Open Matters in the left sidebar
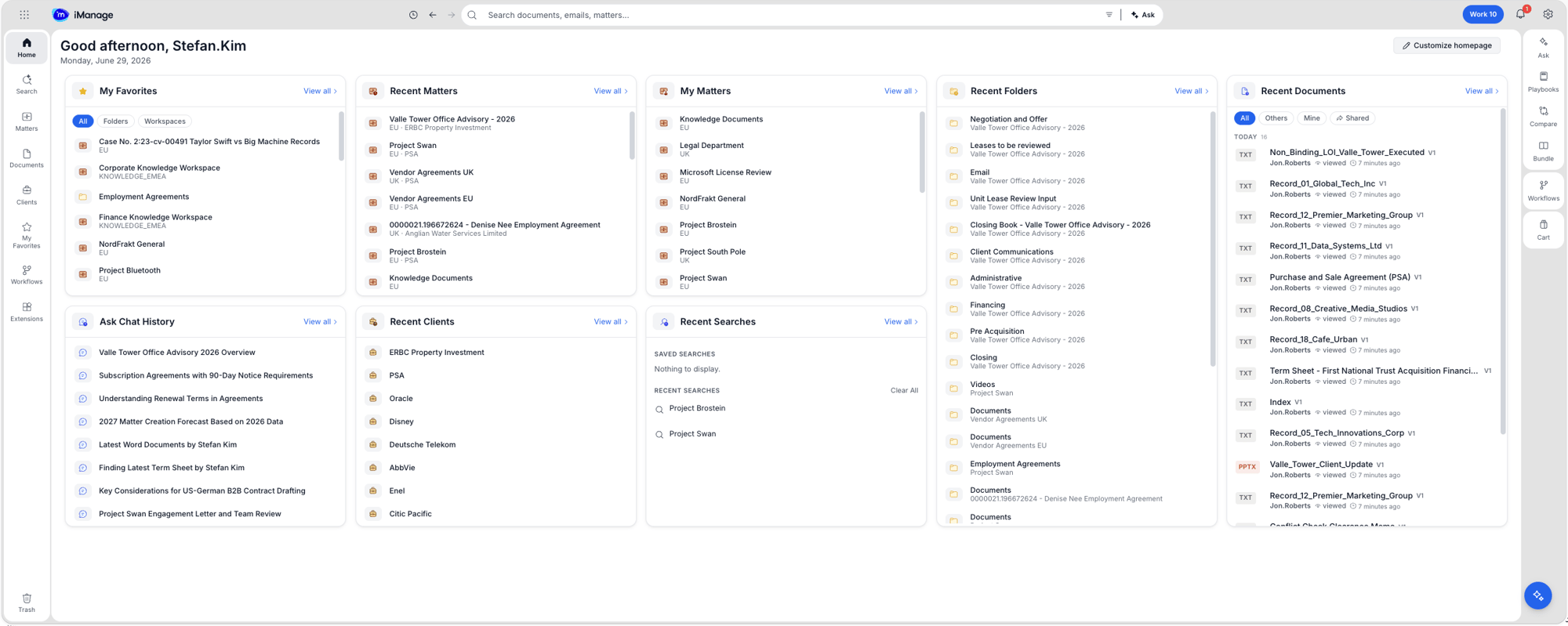 point(27,121)
